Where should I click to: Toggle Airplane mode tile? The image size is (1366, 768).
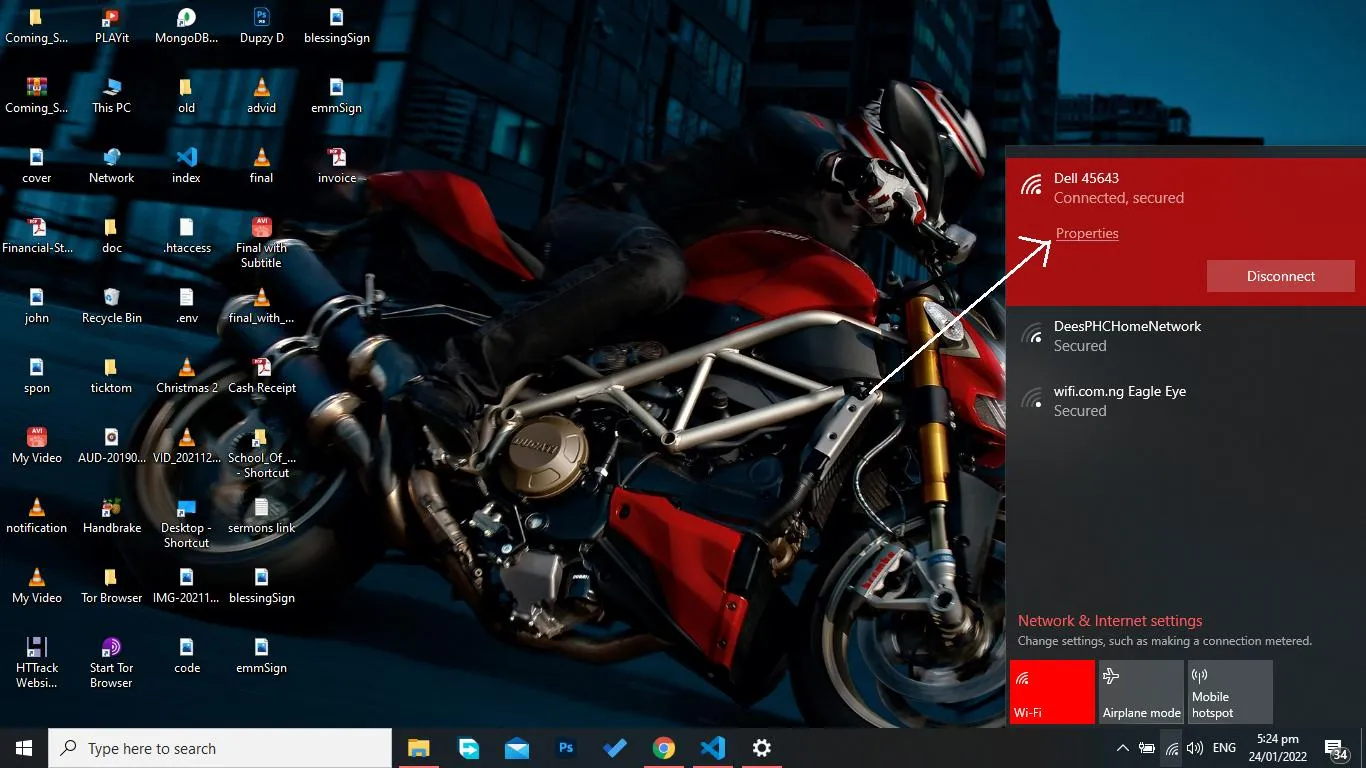pos(1141,691)
